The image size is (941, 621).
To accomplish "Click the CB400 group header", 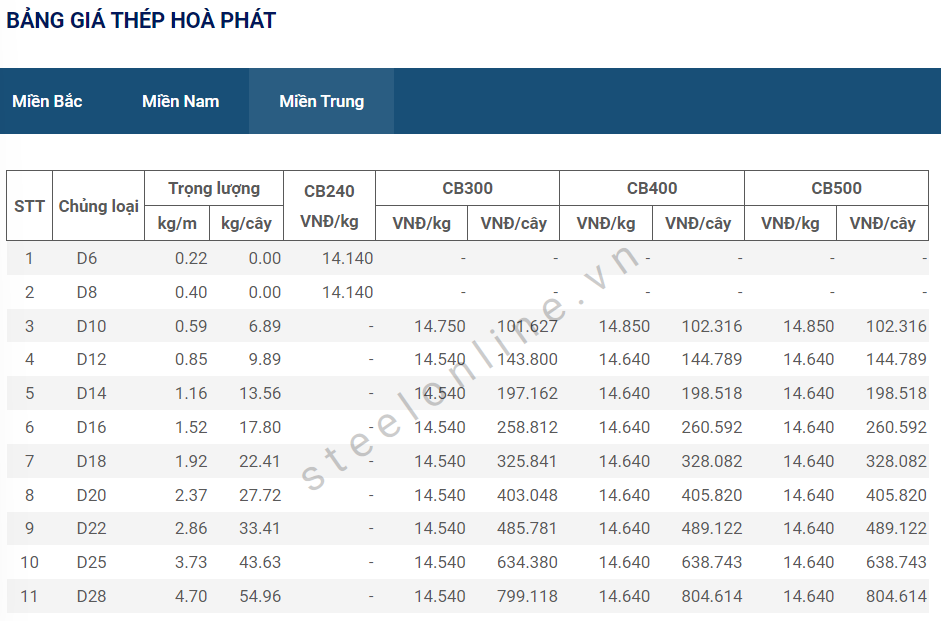I will click(652, 188).
